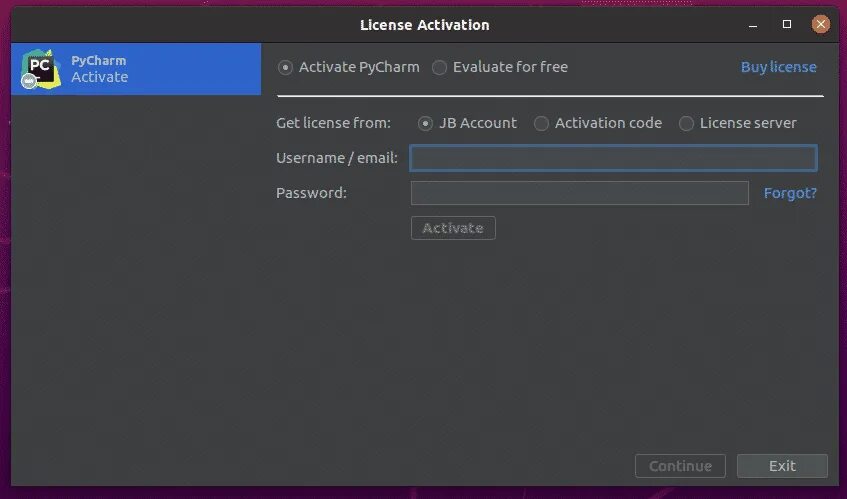Click the Continue button
The image size is (847, 499).
tap(680, 466)
